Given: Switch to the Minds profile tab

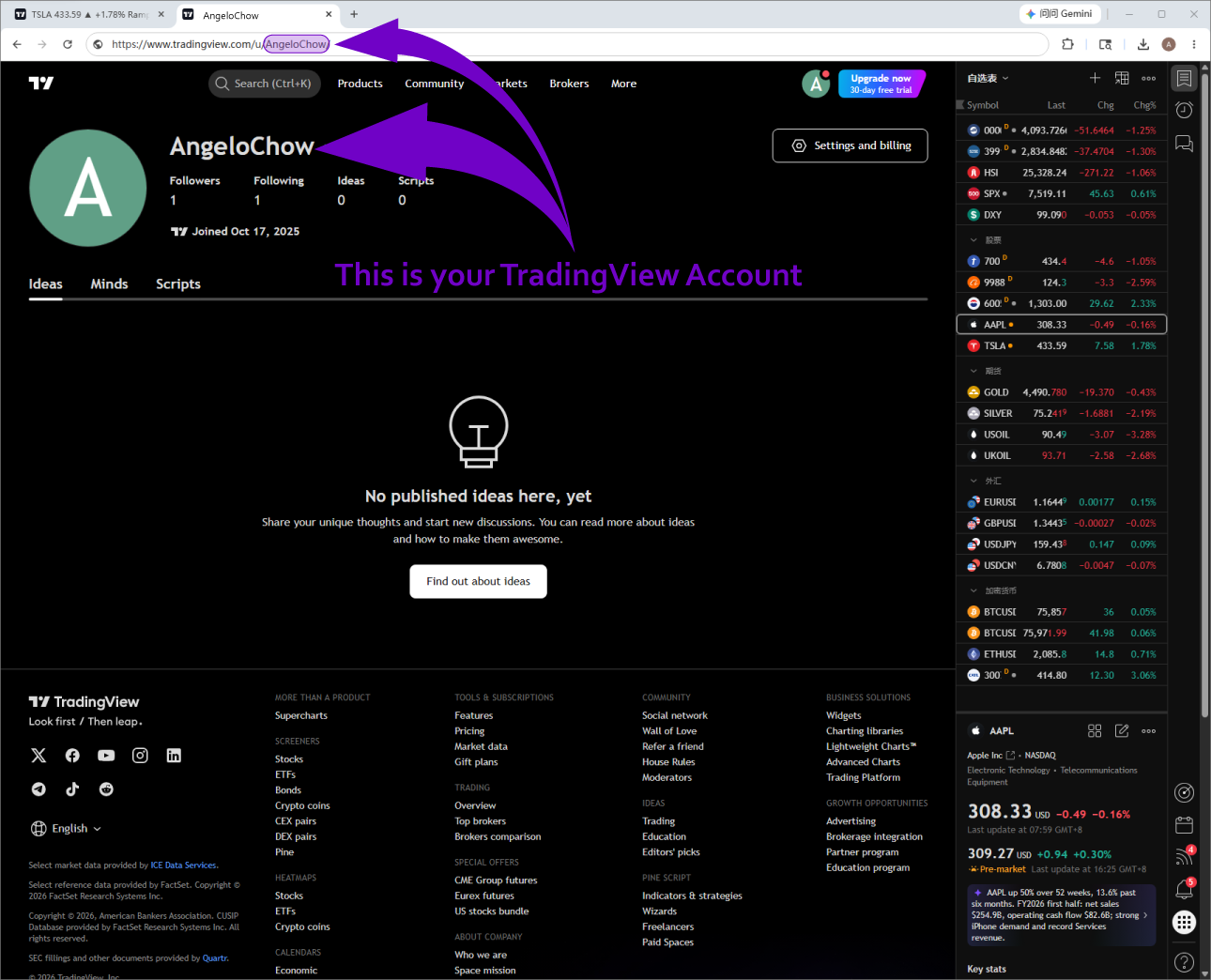Looking at the screenshot, I should pos(109,284).
